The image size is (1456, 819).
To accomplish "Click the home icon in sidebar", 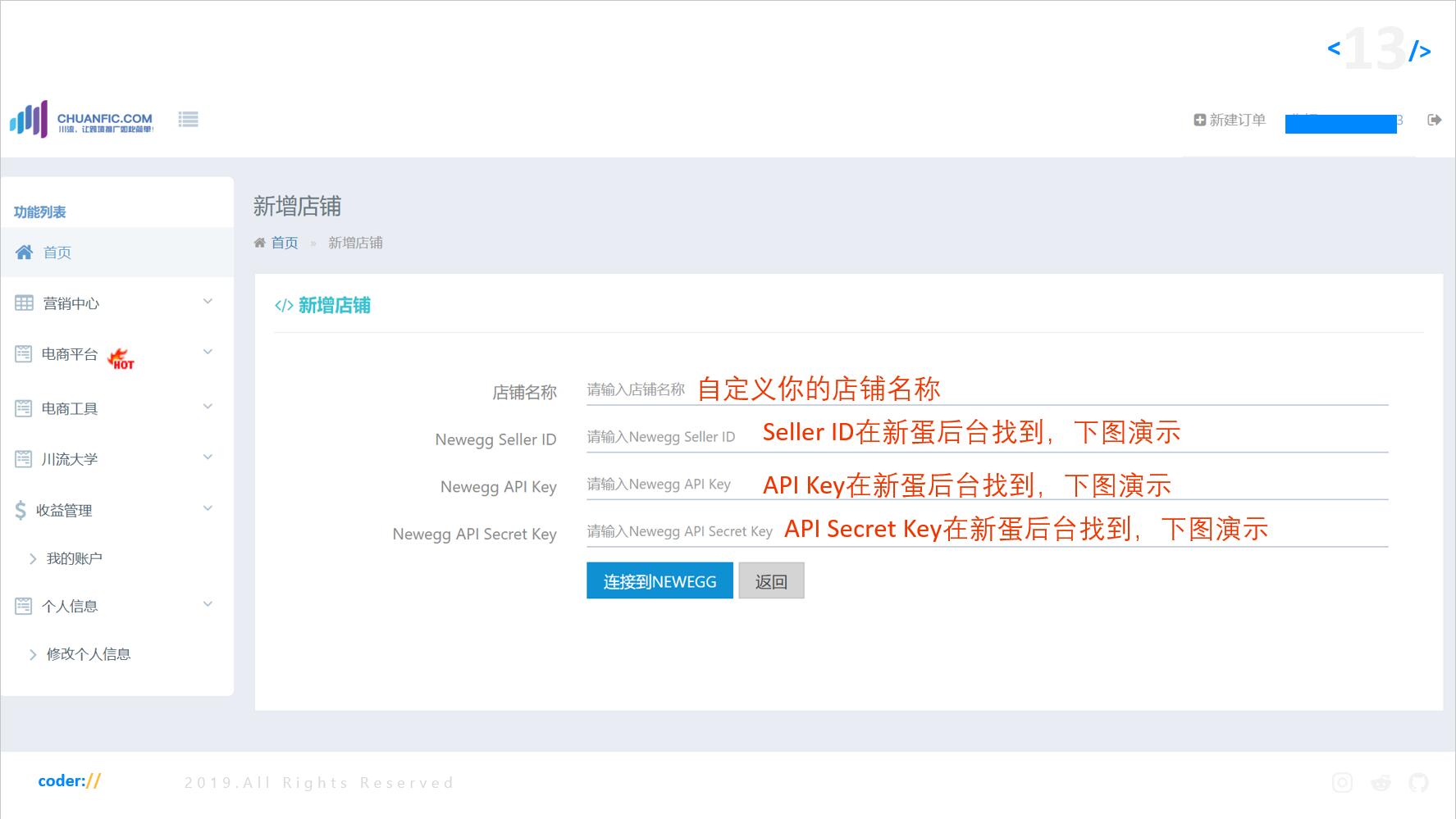I will click(x=25, y=252).
